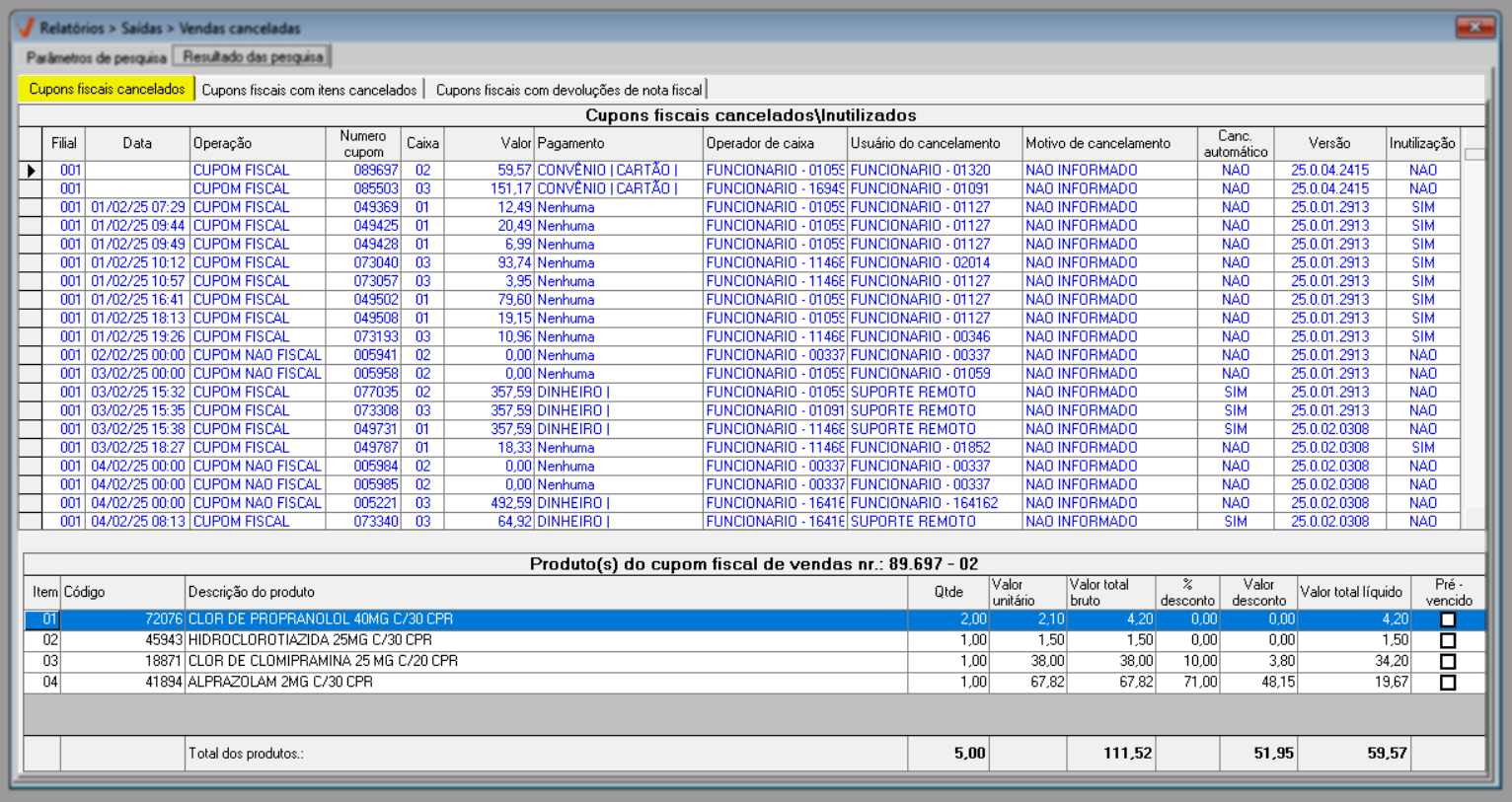
Task: Select the ALPRAZOLAM 2MG product row
Action: (280, 683)
